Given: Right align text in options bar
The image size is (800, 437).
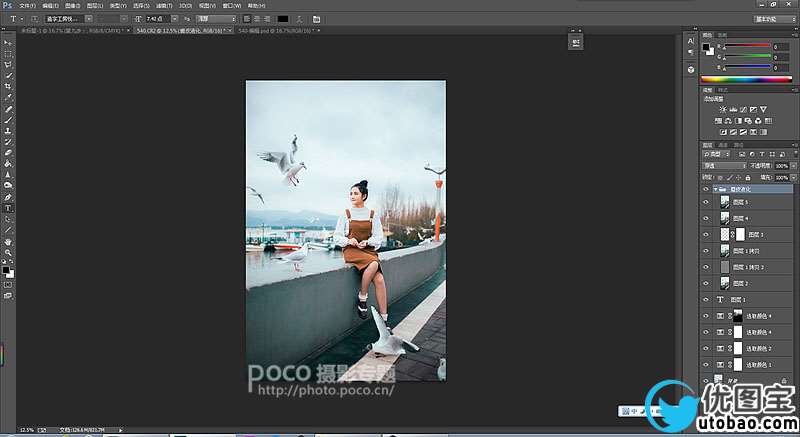Looking at the screenshot, I should [266, 19].
